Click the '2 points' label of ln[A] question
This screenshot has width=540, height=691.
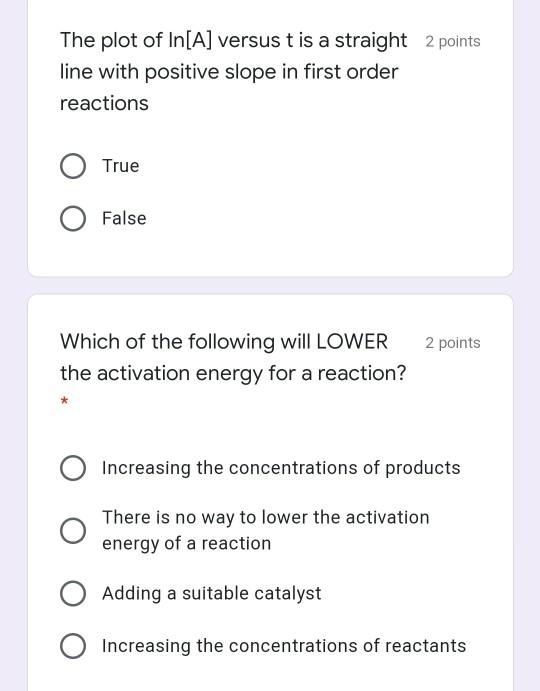[453, 42]
